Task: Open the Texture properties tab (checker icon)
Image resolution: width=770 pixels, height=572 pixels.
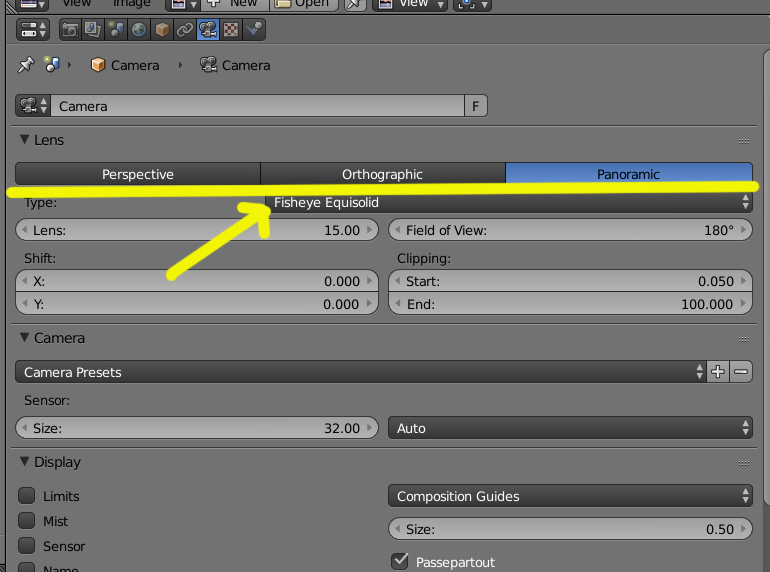Action: click(x=231, y=30)
